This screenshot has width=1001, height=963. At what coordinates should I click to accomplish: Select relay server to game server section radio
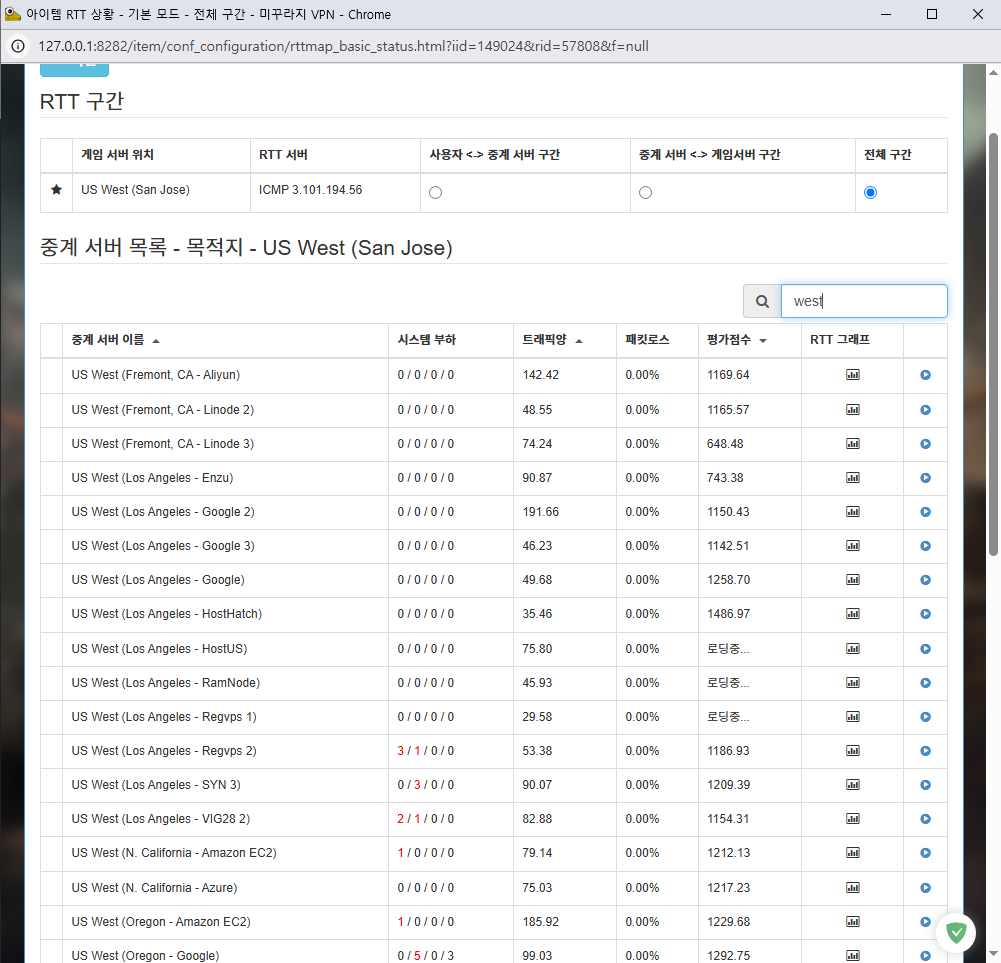(645, 192)
